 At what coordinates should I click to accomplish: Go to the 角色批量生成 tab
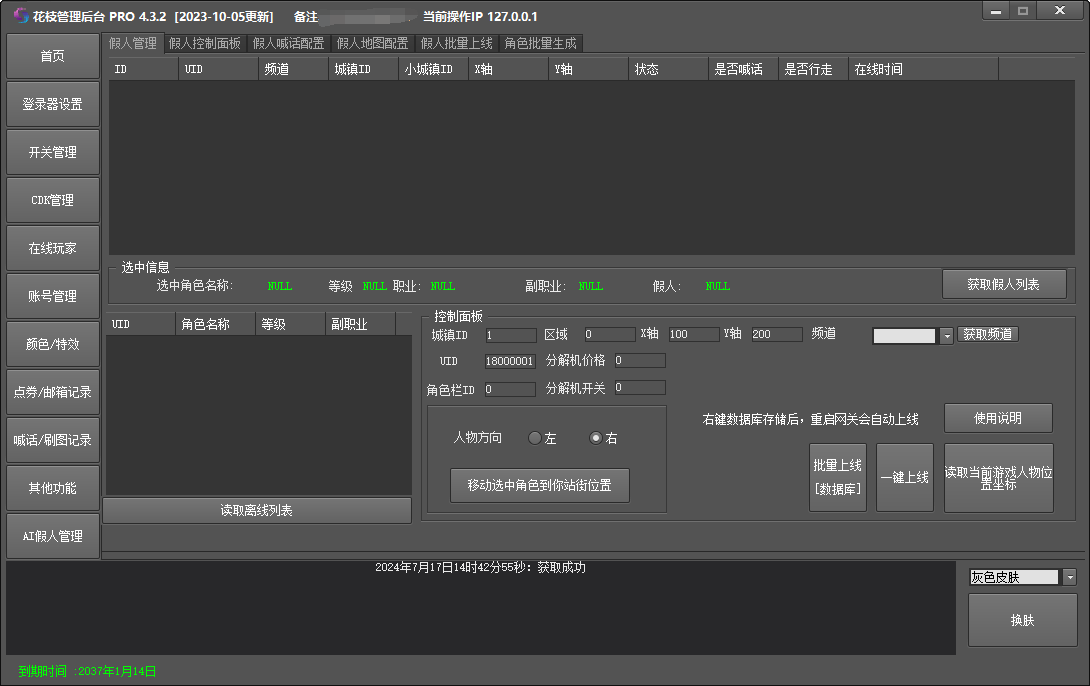tap(540, 43)
